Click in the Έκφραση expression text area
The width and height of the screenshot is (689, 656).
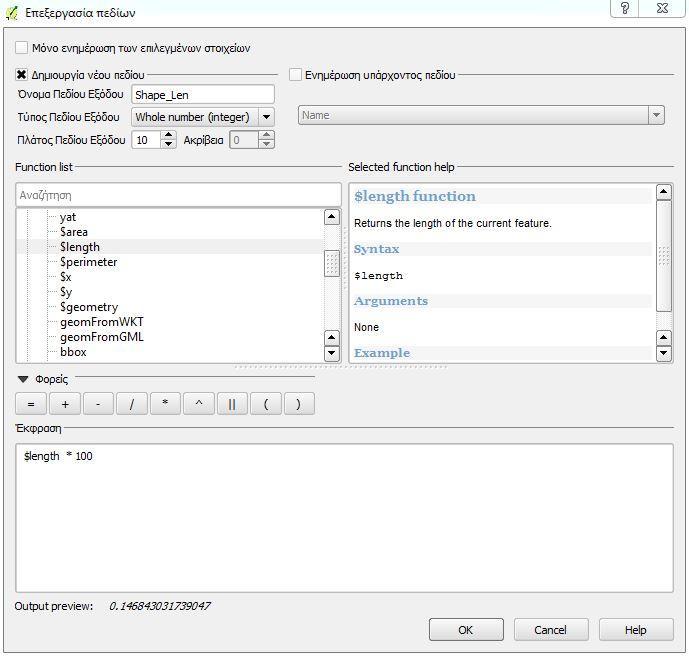tap(344, 518)
